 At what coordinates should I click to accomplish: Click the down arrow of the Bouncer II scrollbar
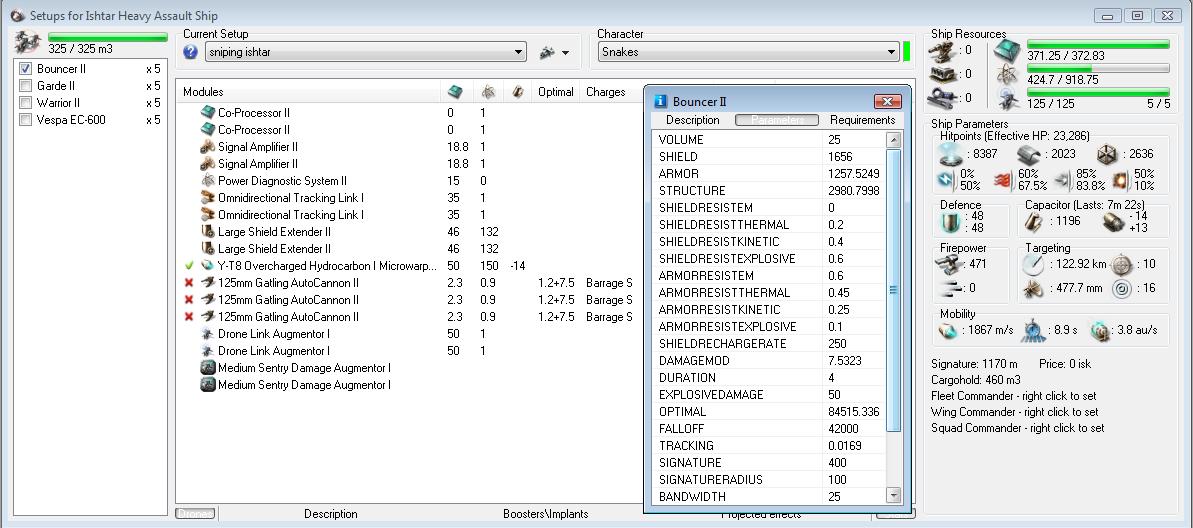pos(894,496)
